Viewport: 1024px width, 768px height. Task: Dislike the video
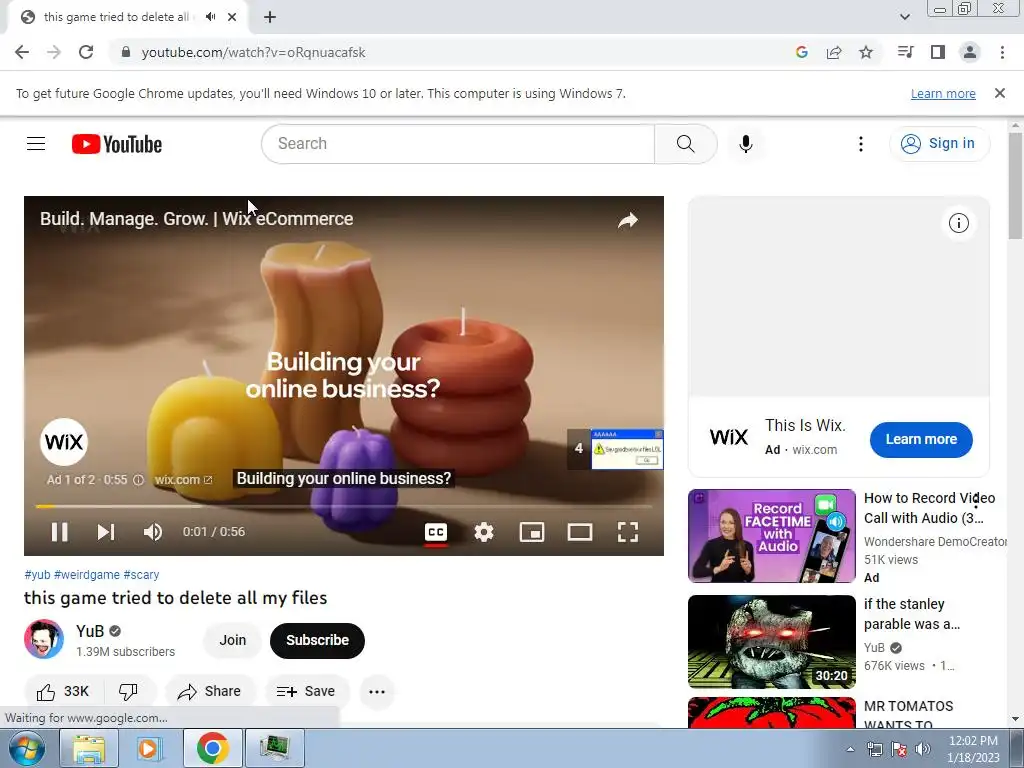[128, 692]
